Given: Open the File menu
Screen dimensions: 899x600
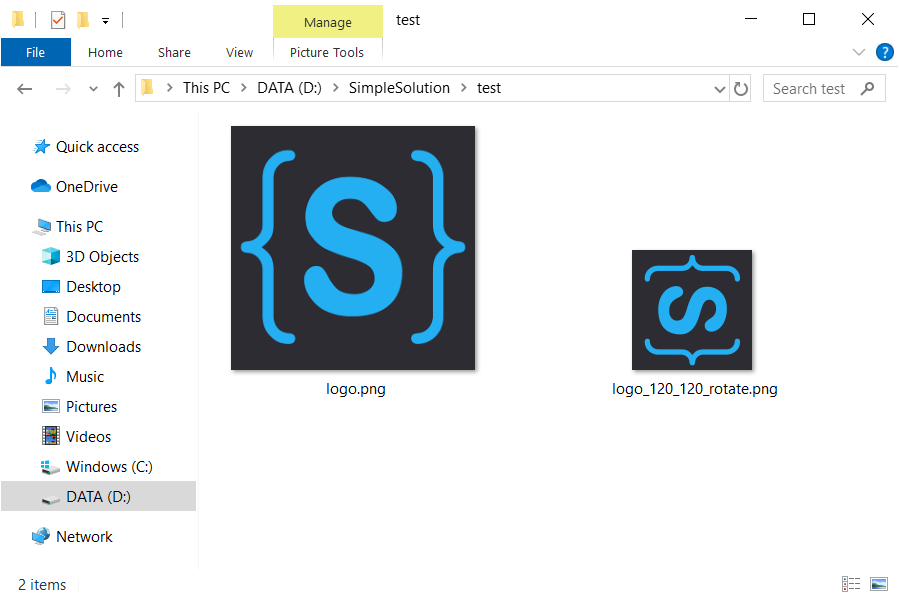Looking at the screenshot, I should (x=35, y=52).
